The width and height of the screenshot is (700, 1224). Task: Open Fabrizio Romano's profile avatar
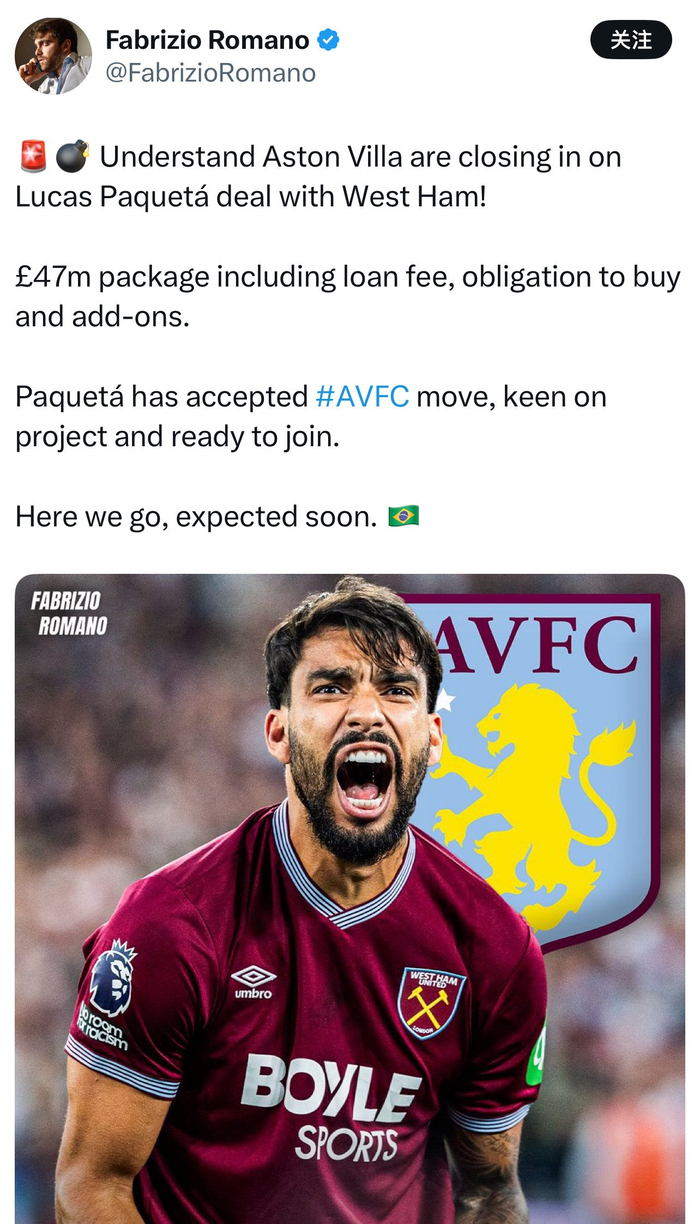click(53, 56)
